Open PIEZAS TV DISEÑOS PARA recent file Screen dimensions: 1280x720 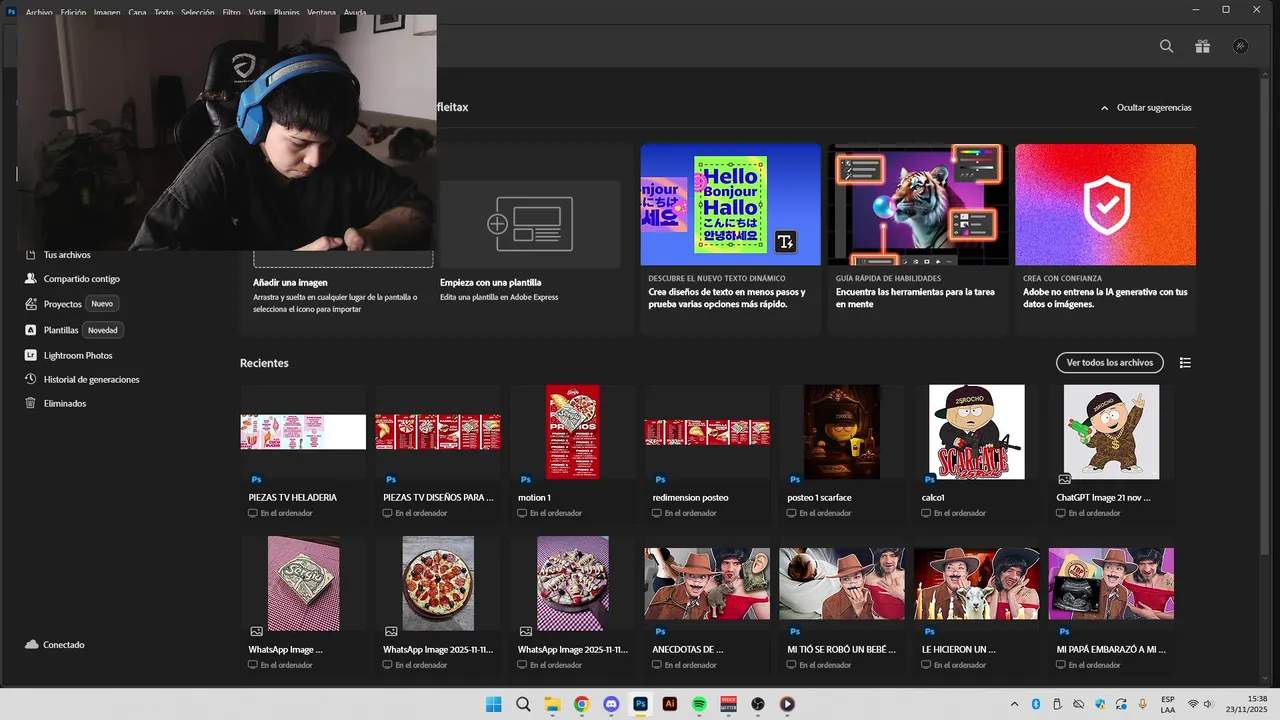pos(438,455)
